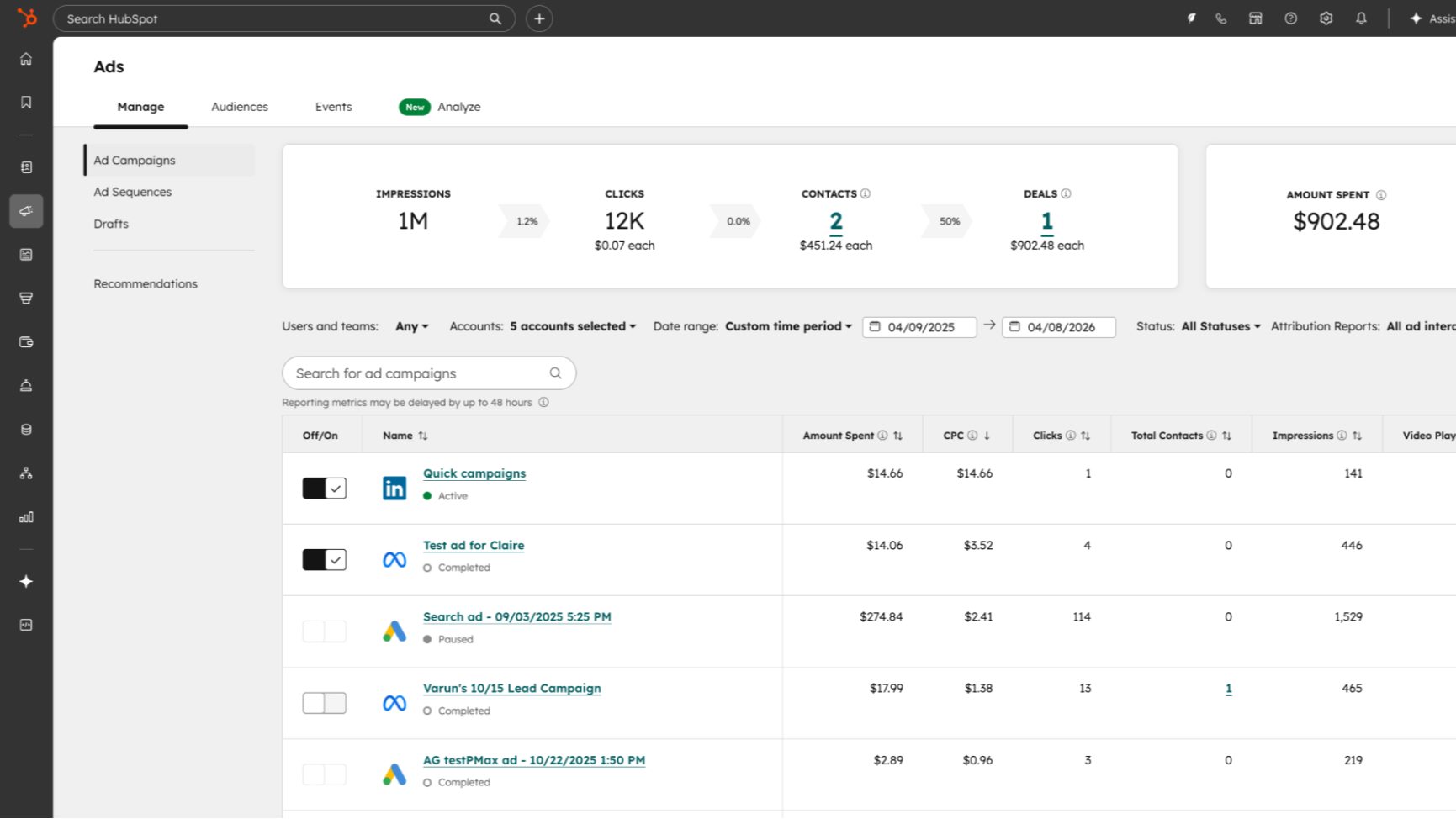The image size is (1456, 819).
Task: Enable the Varun's 10/15 Lead Campaign toggle
Action: coord(324,702)
